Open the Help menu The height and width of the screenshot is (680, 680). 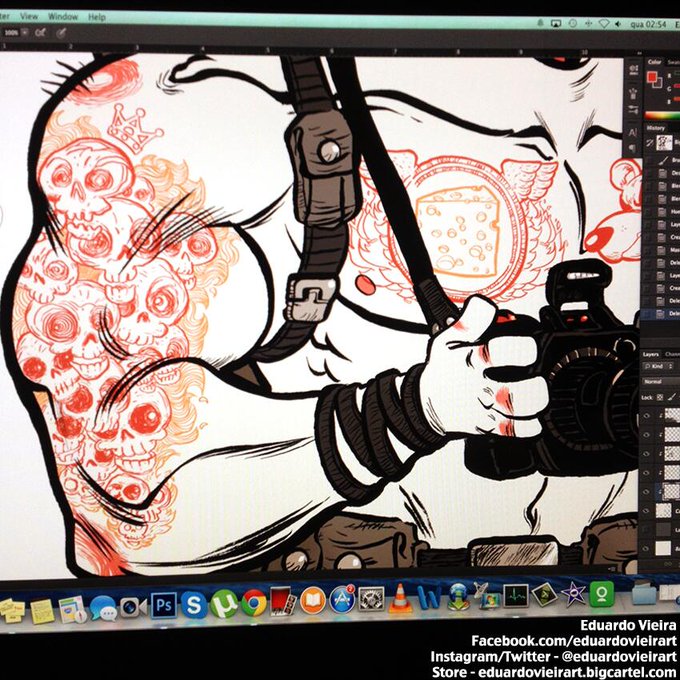click(x=97, y=17)
